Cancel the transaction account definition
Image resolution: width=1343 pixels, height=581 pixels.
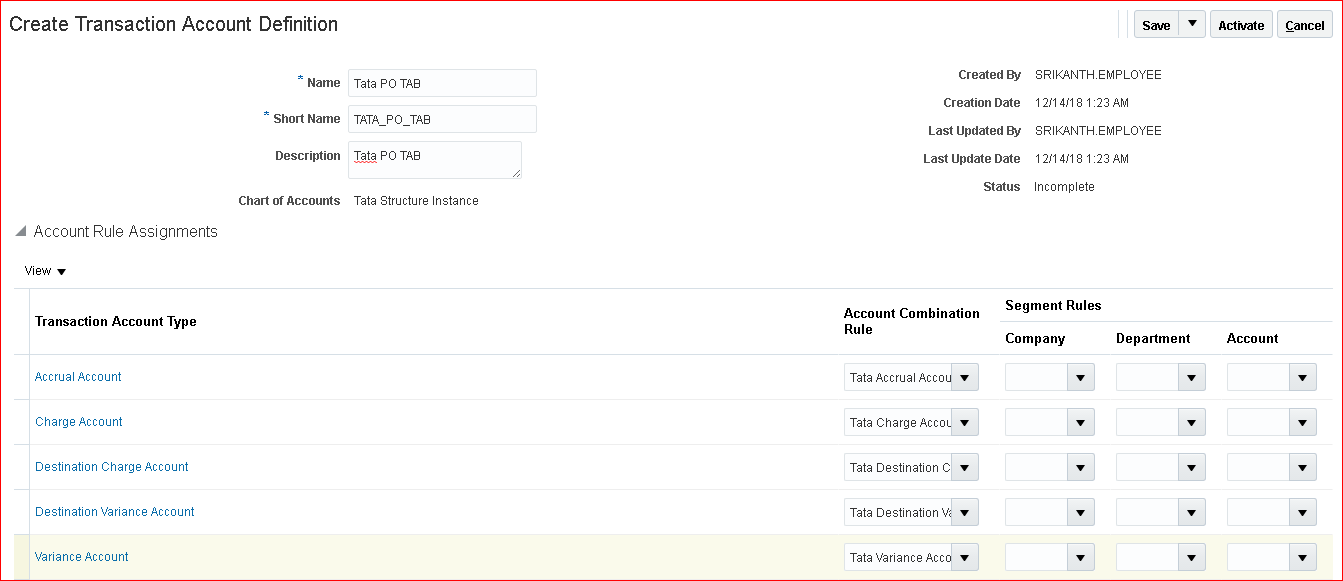click(1304, 25)
